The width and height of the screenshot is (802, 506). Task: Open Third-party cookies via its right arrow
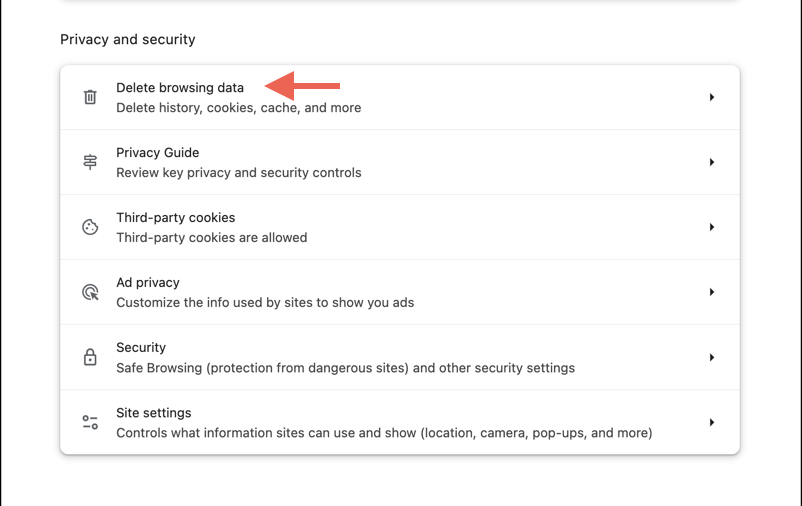[711, 227]
